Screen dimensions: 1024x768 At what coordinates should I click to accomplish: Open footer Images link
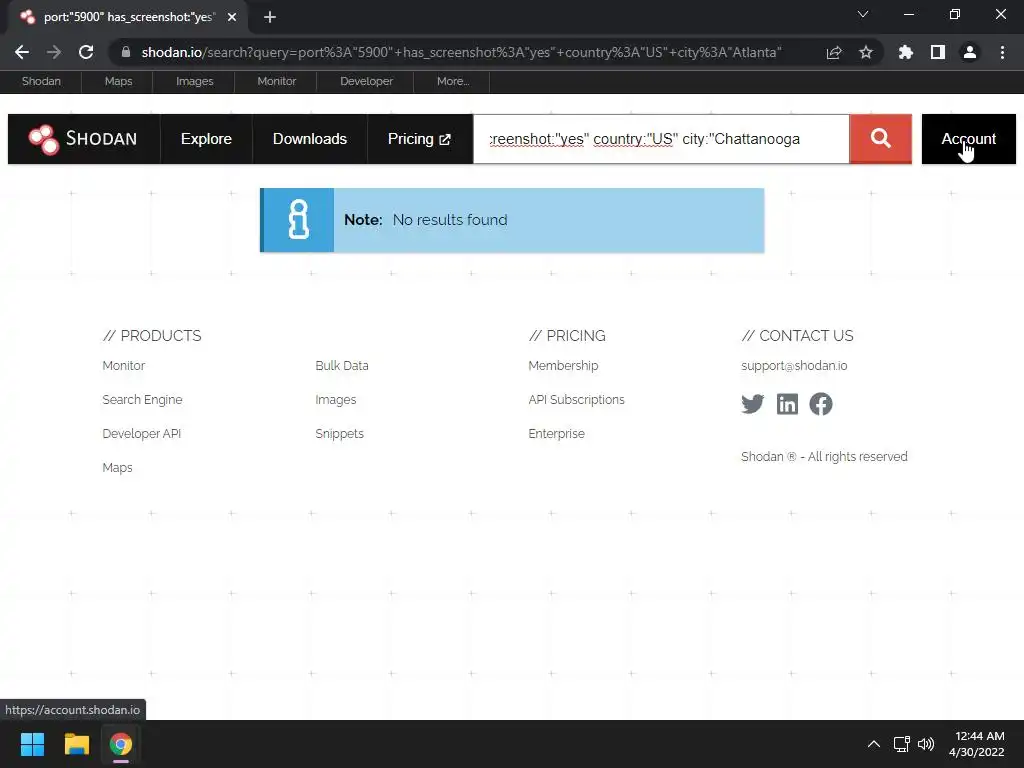coord(336,400)
